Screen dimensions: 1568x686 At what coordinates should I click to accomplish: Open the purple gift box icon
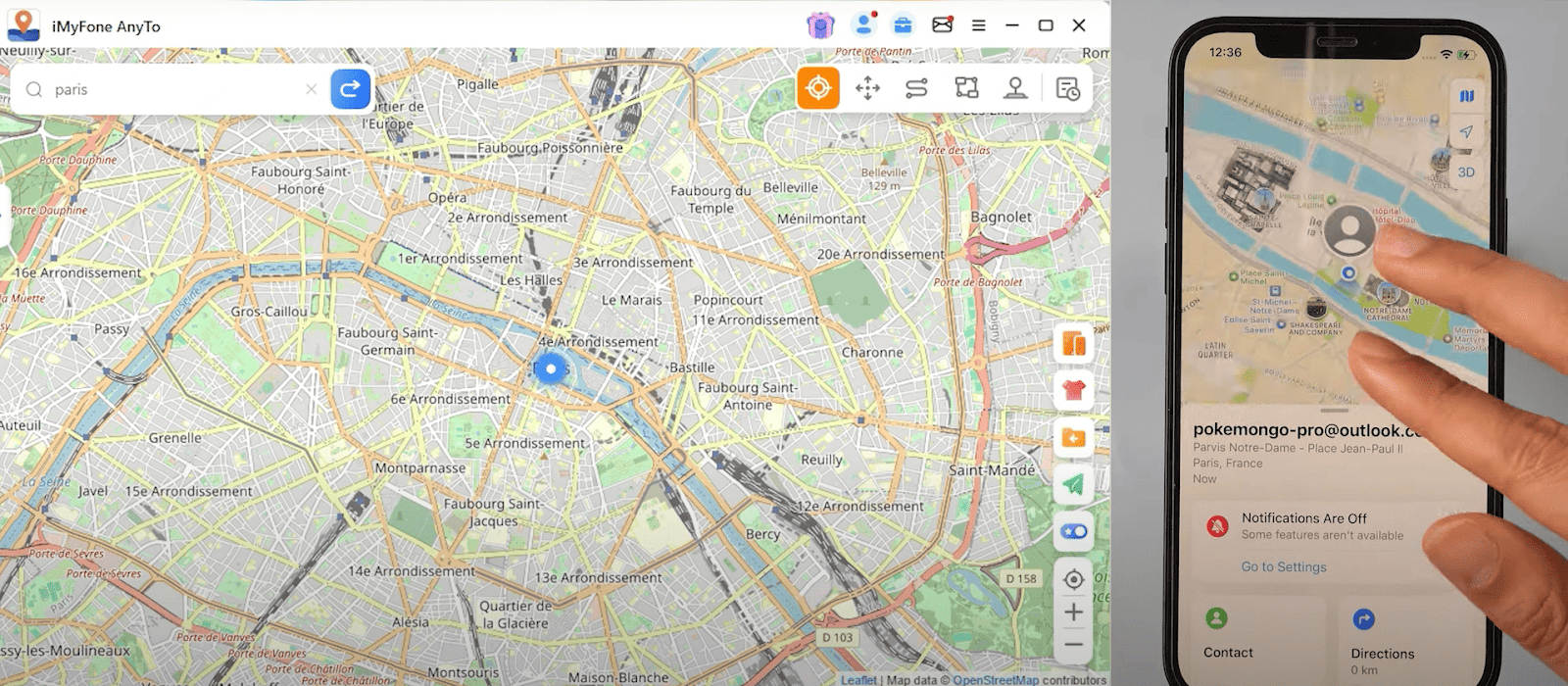pos(820,25)
